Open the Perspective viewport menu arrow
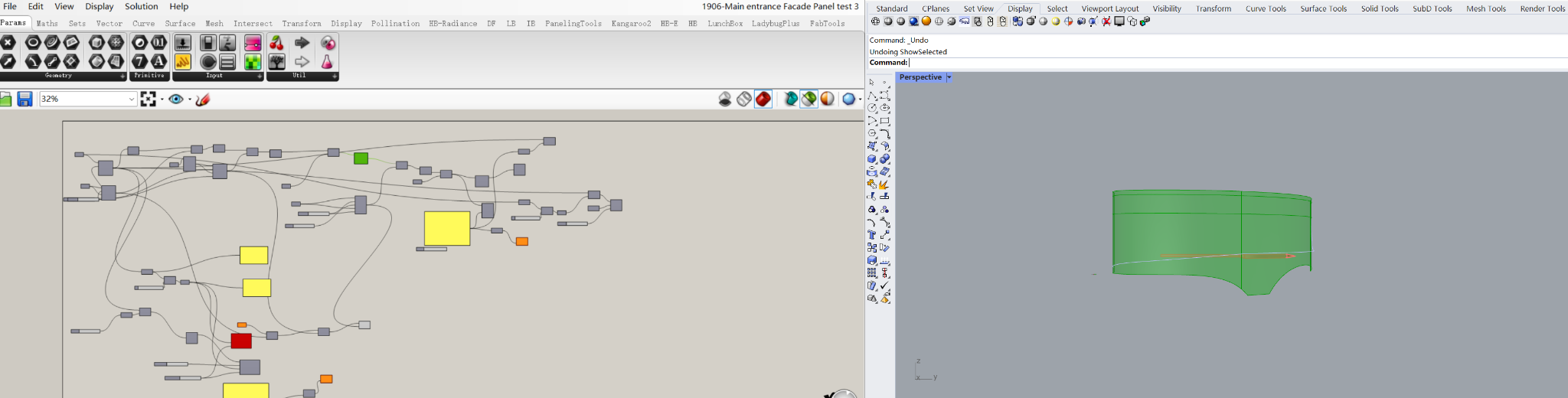The image size is (1568, 398). tap(949, 77)
